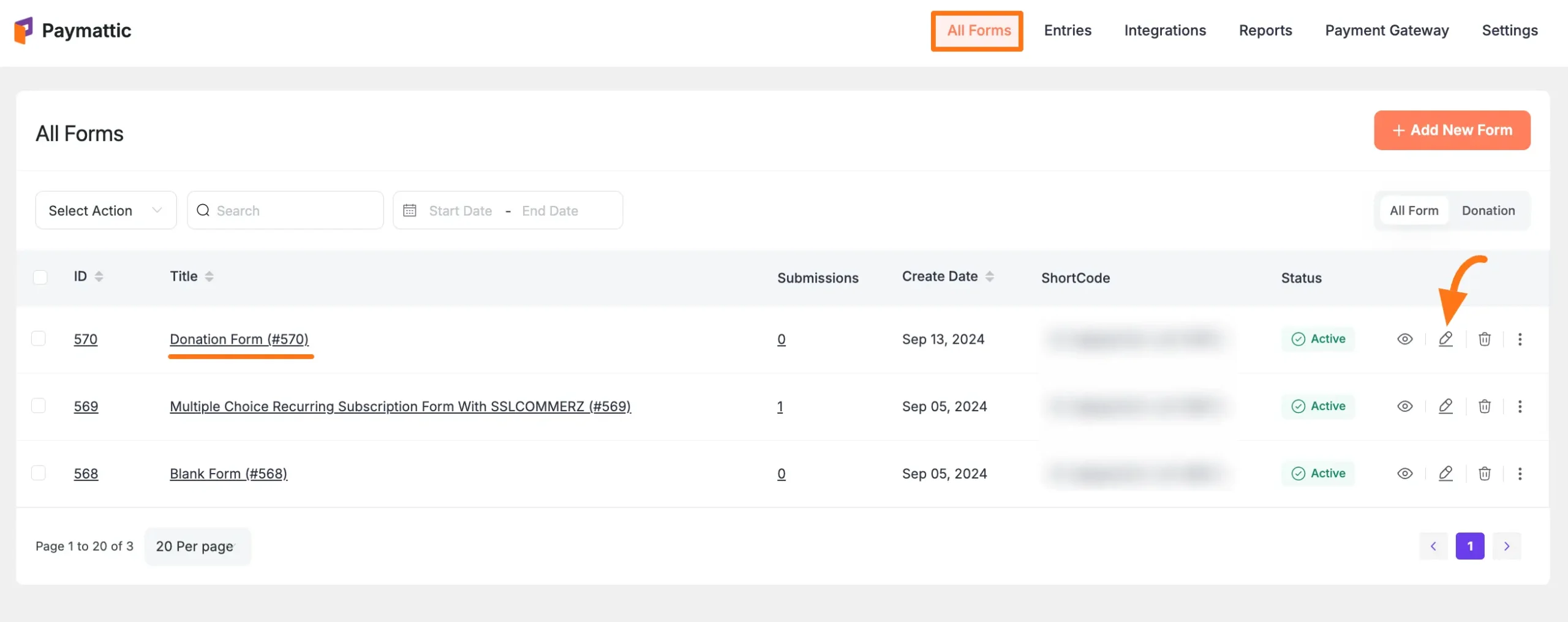Check the checkbox for form 570
Image resolution: width=1568 pixels, height=622 pixels.
click(39, 339)
